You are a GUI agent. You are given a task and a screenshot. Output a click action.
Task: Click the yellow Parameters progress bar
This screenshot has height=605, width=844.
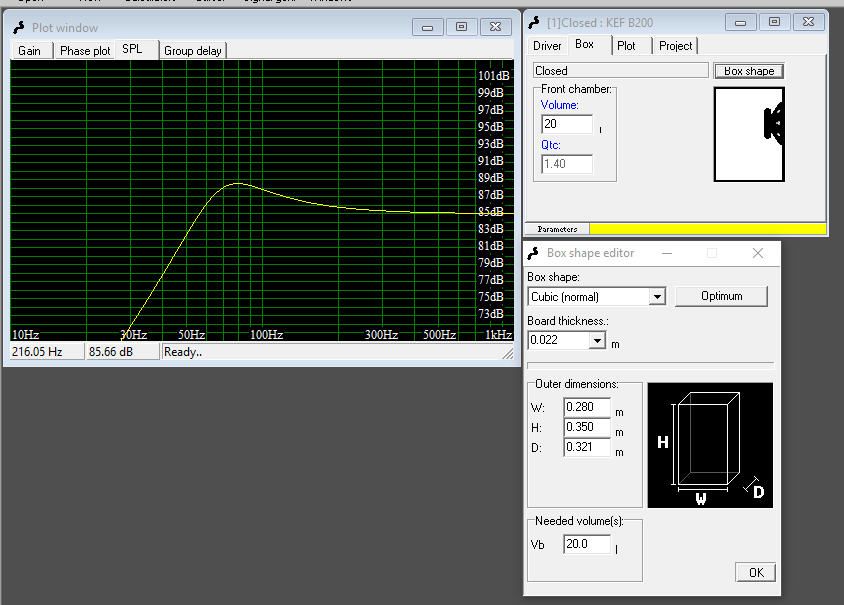pyautogui.click(x=708, y=229)
